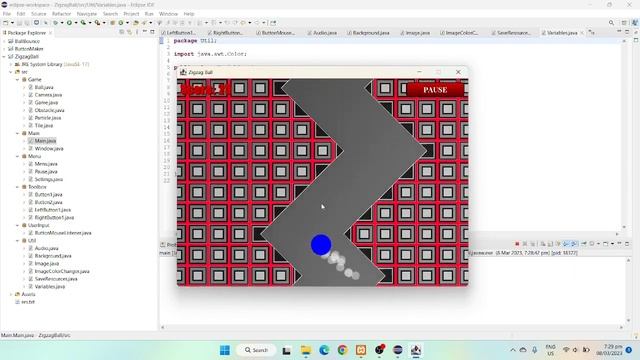Switch to the Image.java editor tab
This screenshot has height=360, width=640.
coord(417,33)
